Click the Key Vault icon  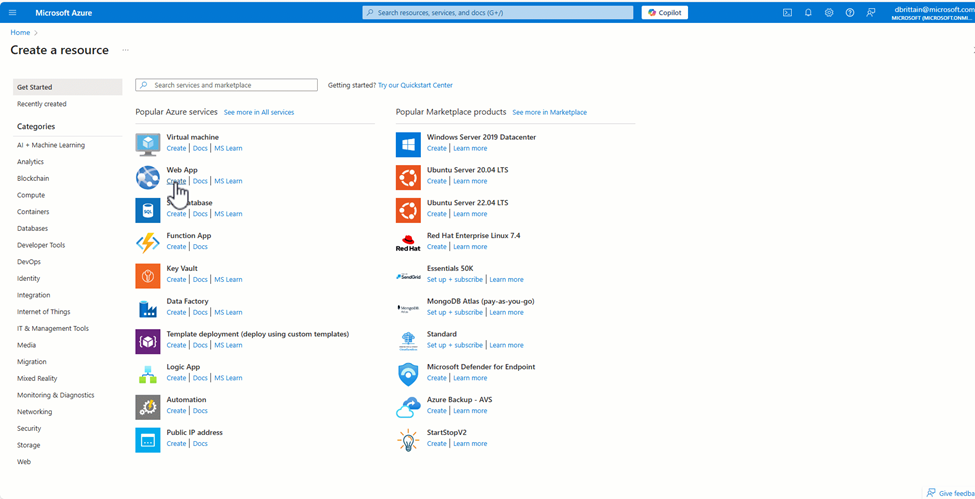pos(148,276)
